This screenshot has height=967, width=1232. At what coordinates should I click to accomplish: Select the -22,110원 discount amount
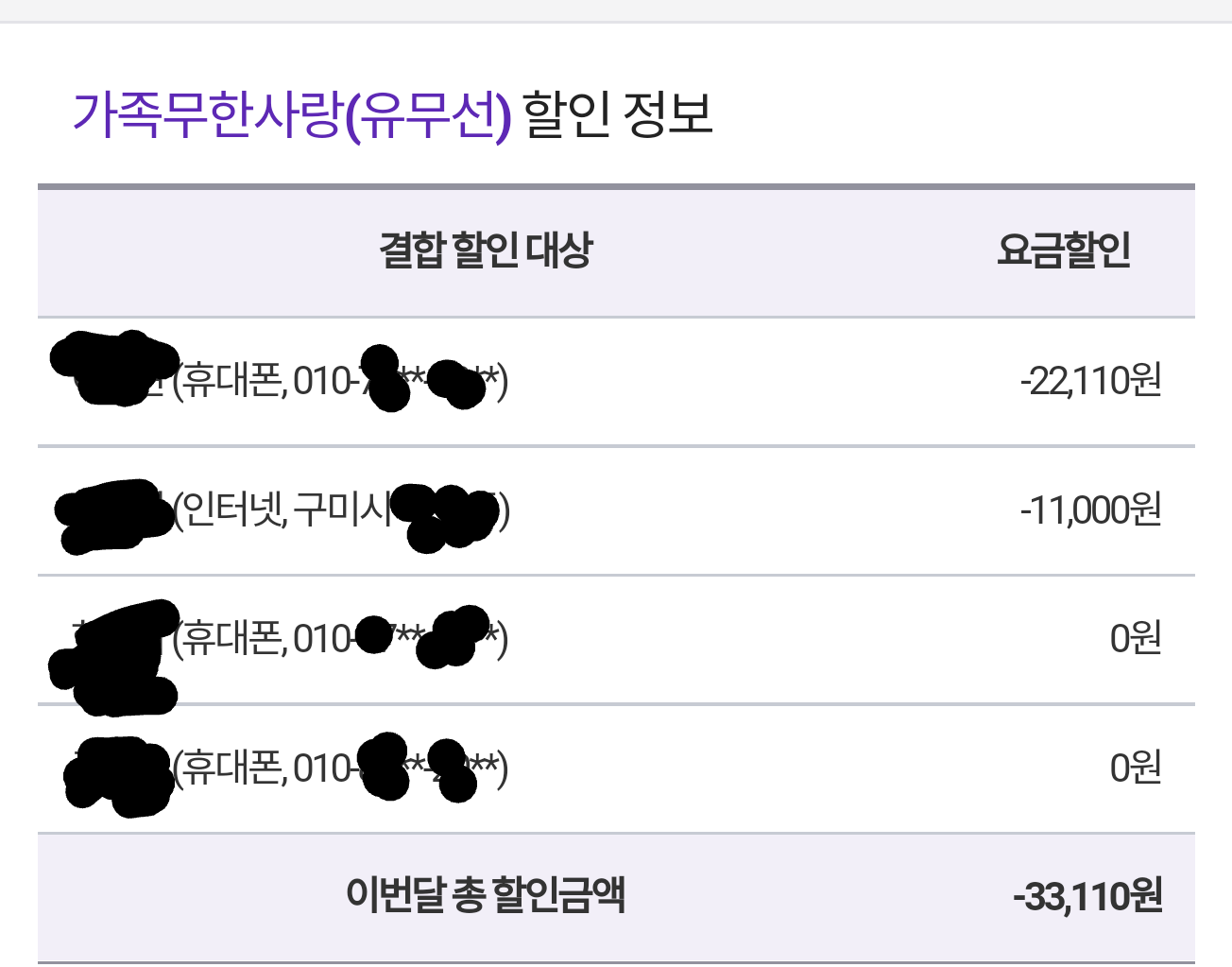1090,381
